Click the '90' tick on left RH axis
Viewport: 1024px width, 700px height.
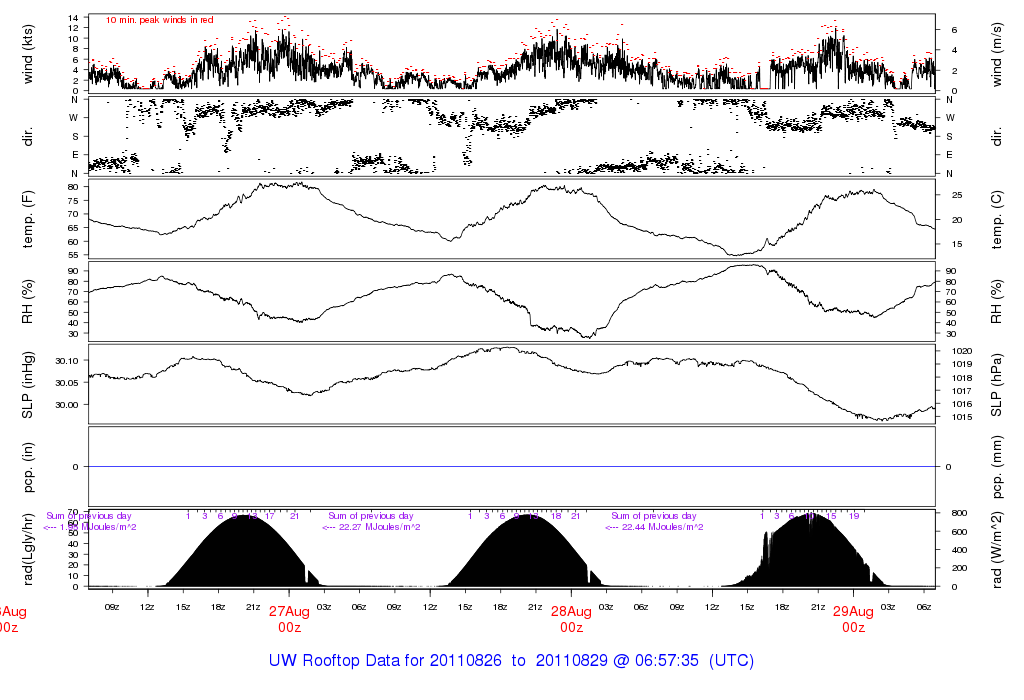tap(74, 271)
